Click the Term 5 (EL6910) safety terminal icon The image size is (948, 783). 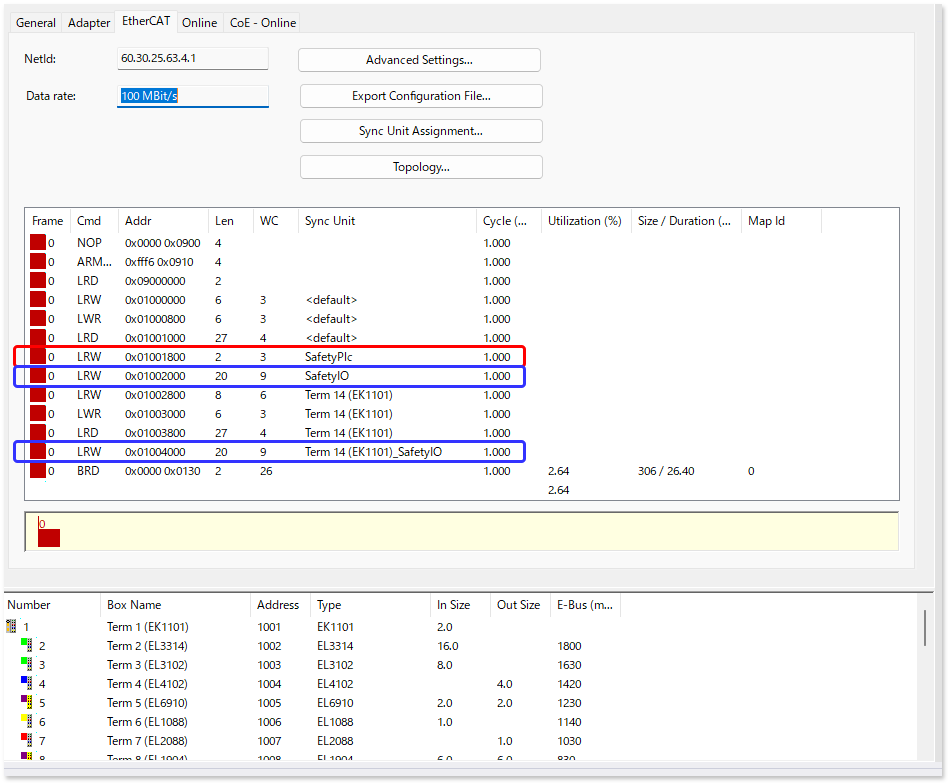coord(26,703)
